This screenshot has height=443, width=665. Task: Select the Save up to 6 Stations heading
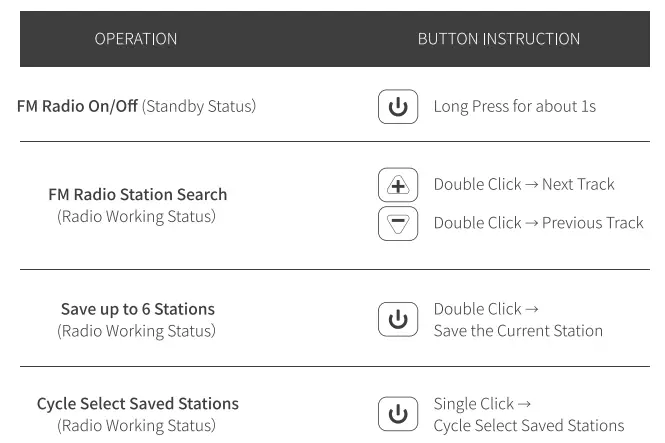(x=137, y=309)
